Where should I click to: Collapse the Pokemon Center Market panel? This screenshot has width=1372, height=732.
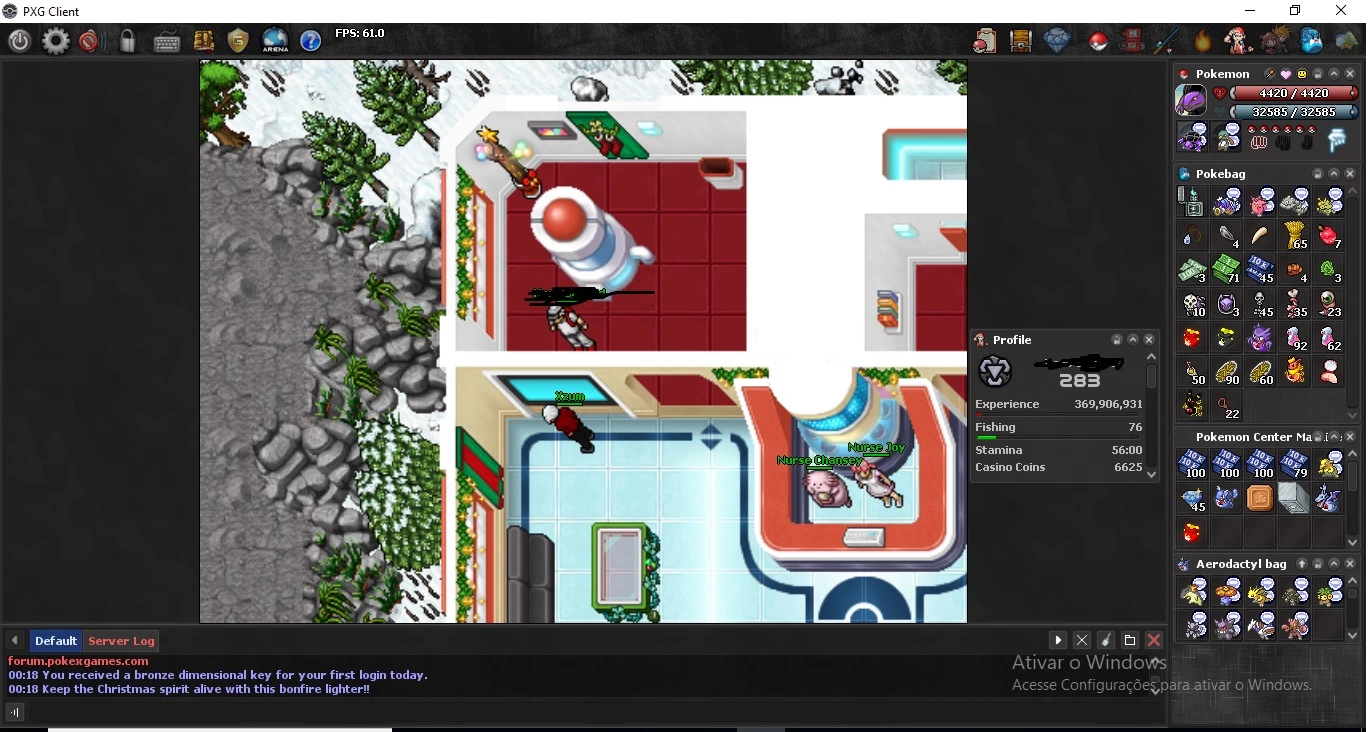[1334, 437]
